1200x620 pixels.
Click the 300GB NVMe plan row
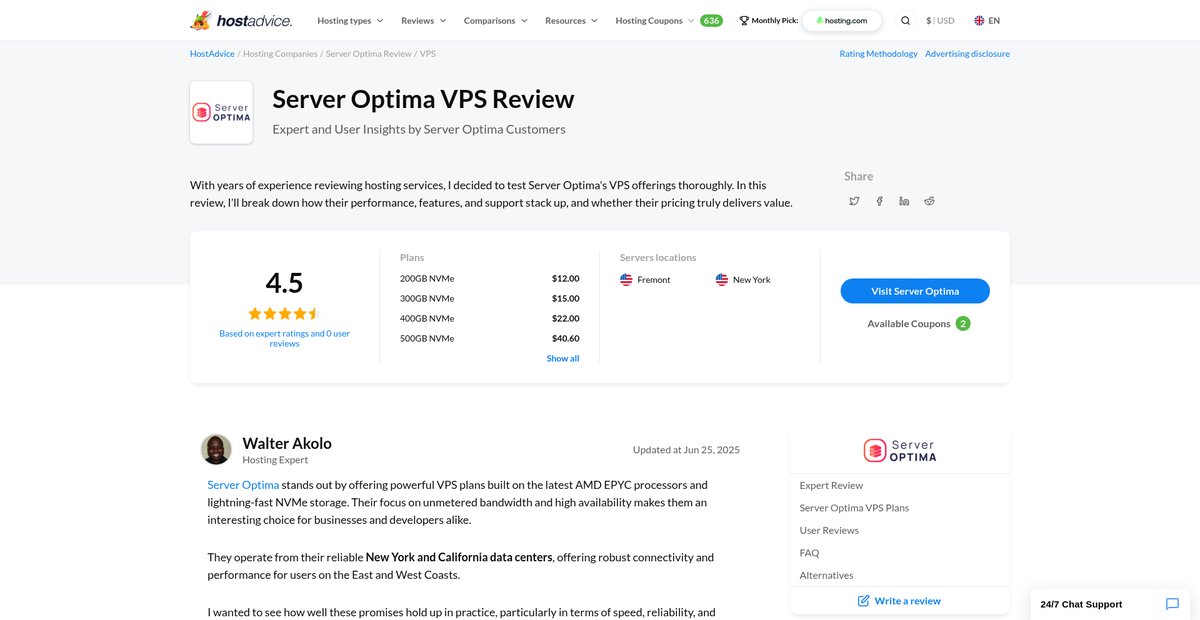489,299
